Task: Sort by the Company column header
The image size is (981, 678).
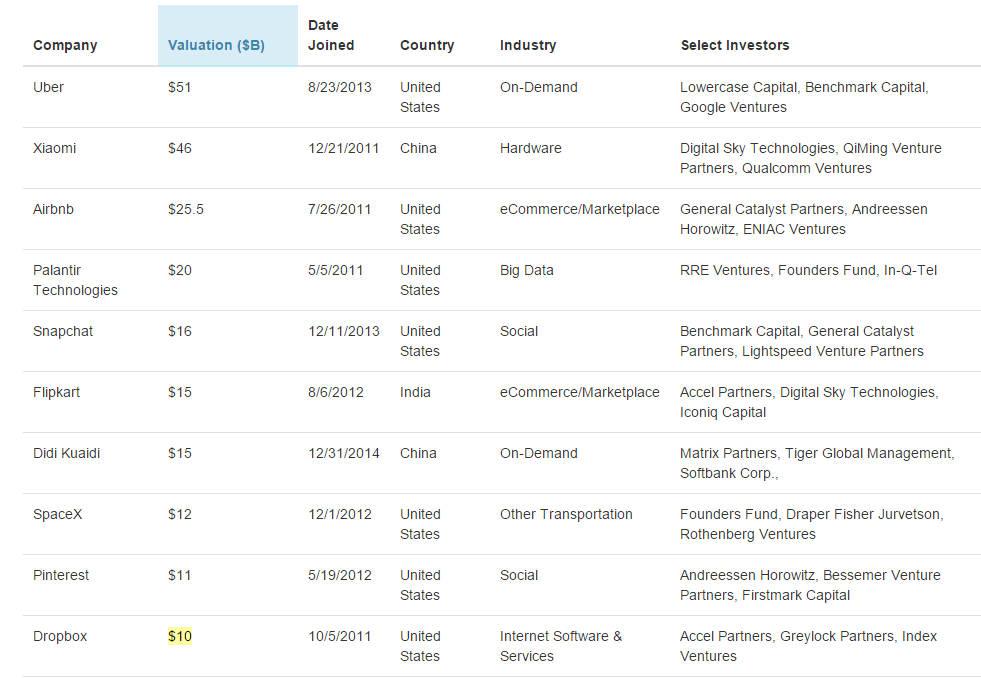Action: [65, 45]
